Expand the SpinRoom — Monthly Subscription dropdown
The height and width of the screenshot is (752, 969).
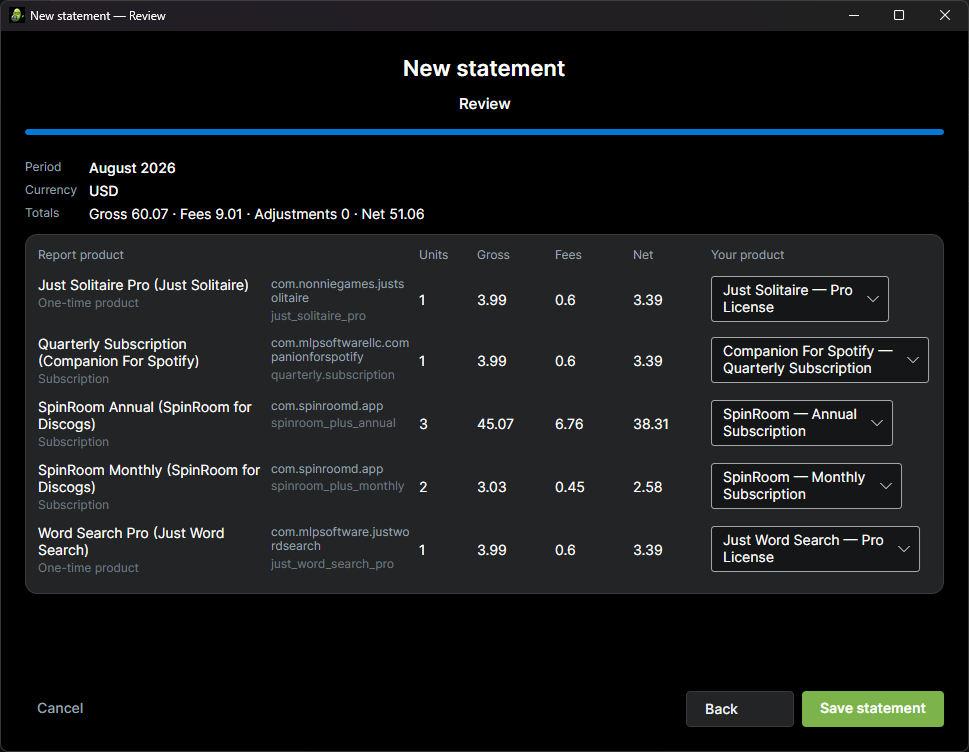coord(806,486)
